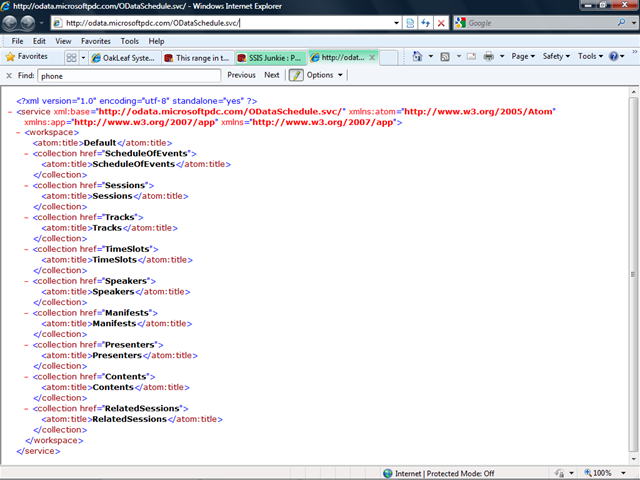The height and width of the screenshot is (480, 640).
Task: Collapse the TimeSlots collection node
Action: 27,249
